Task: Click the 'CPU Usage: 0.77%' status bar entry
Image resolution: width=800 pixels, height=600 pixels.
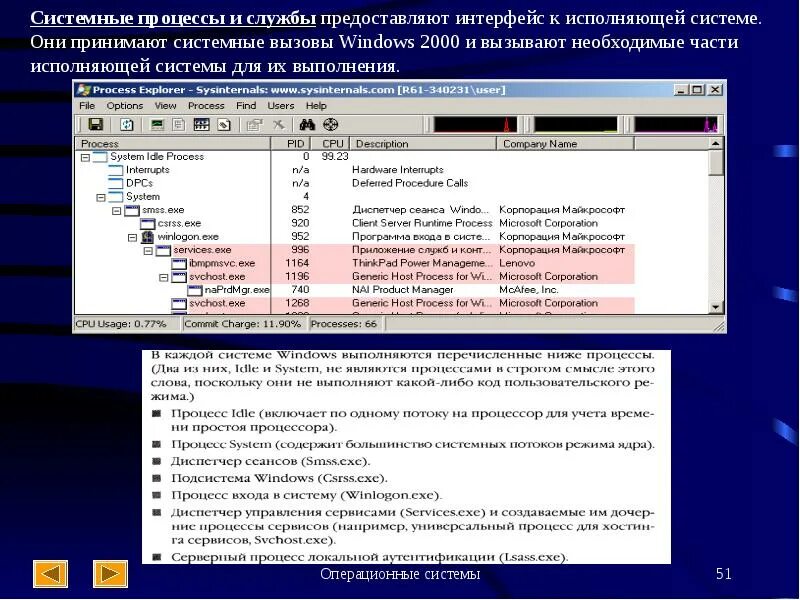Action: [121, 324]
